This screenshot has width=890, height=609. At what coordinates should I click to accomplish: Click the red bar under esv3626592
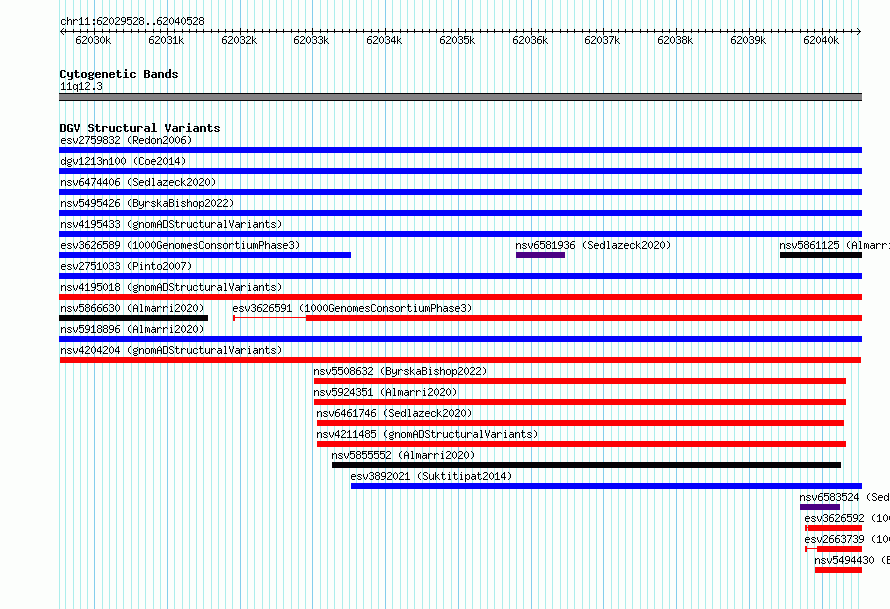(834, 528)
